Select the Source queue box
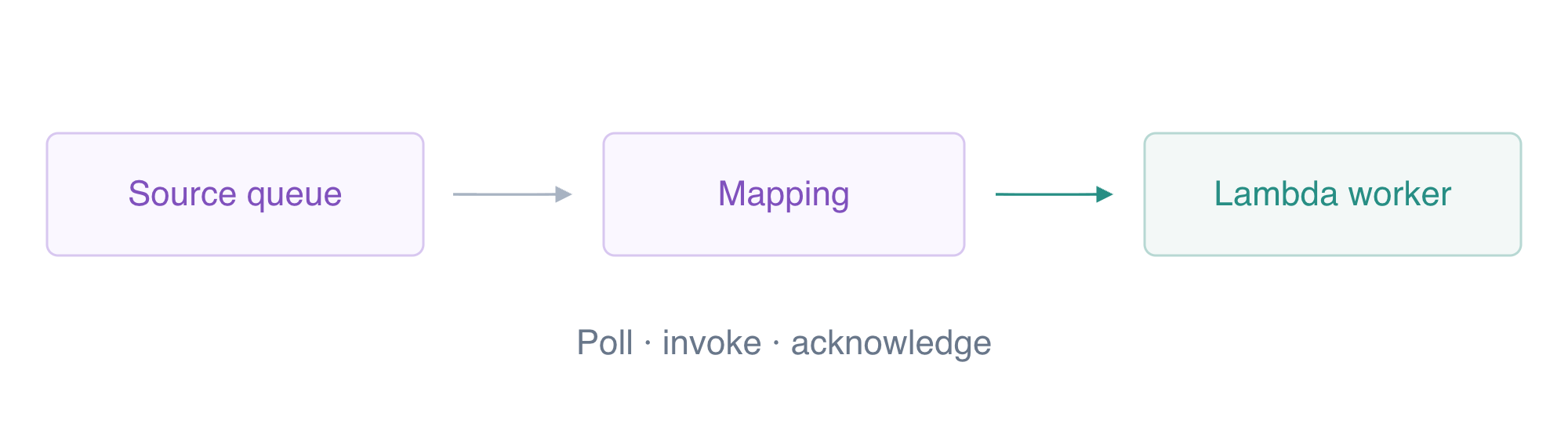Screen dimensions: 1568x431 [x=235, y=194]
